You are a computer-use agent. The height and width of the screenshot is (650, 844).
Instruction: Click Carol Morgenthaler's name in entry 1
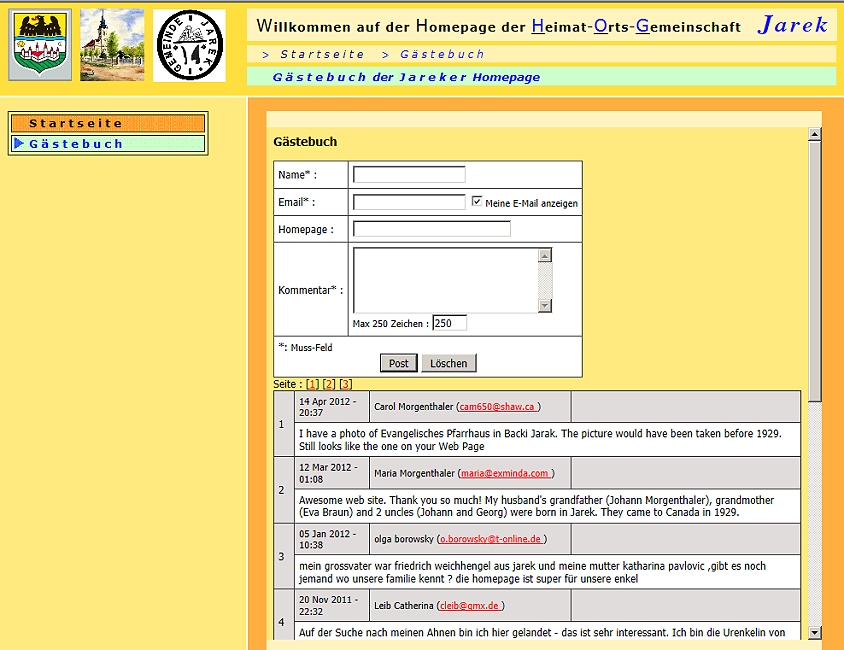click(x=413, y=407)
